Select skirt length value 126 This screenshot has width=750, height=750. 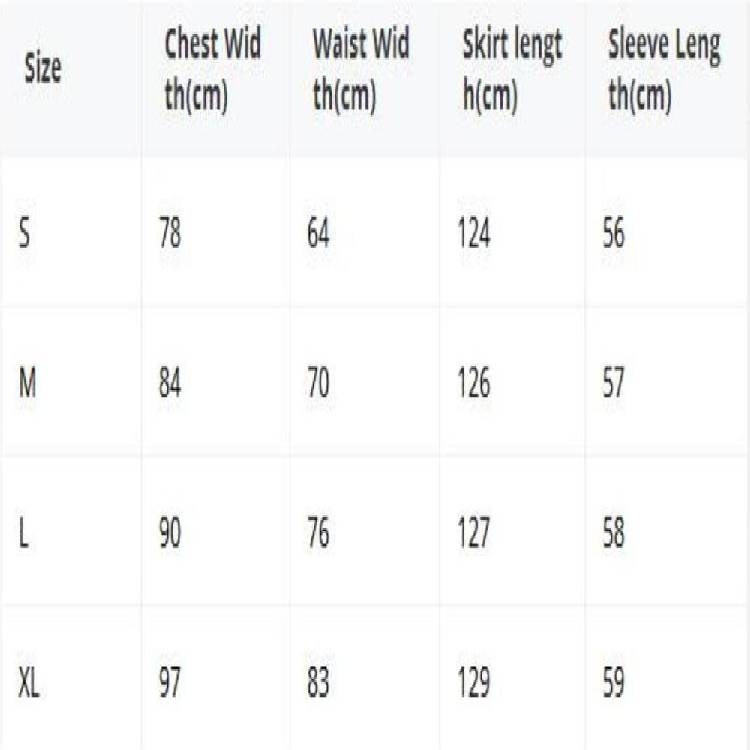pyautogui.click(x=473, y=384)
